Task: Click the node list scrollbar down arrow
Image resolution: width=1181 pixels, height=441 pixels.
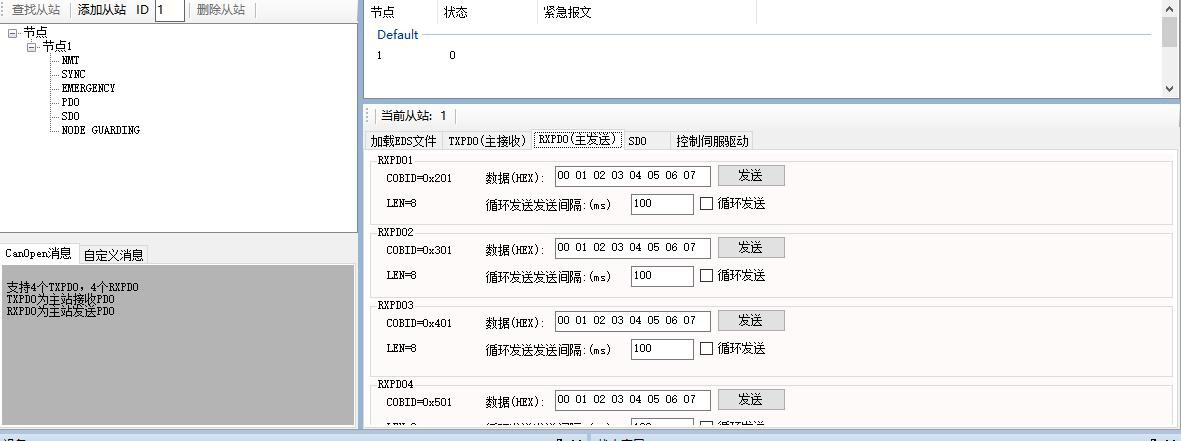Action: 1170,88
